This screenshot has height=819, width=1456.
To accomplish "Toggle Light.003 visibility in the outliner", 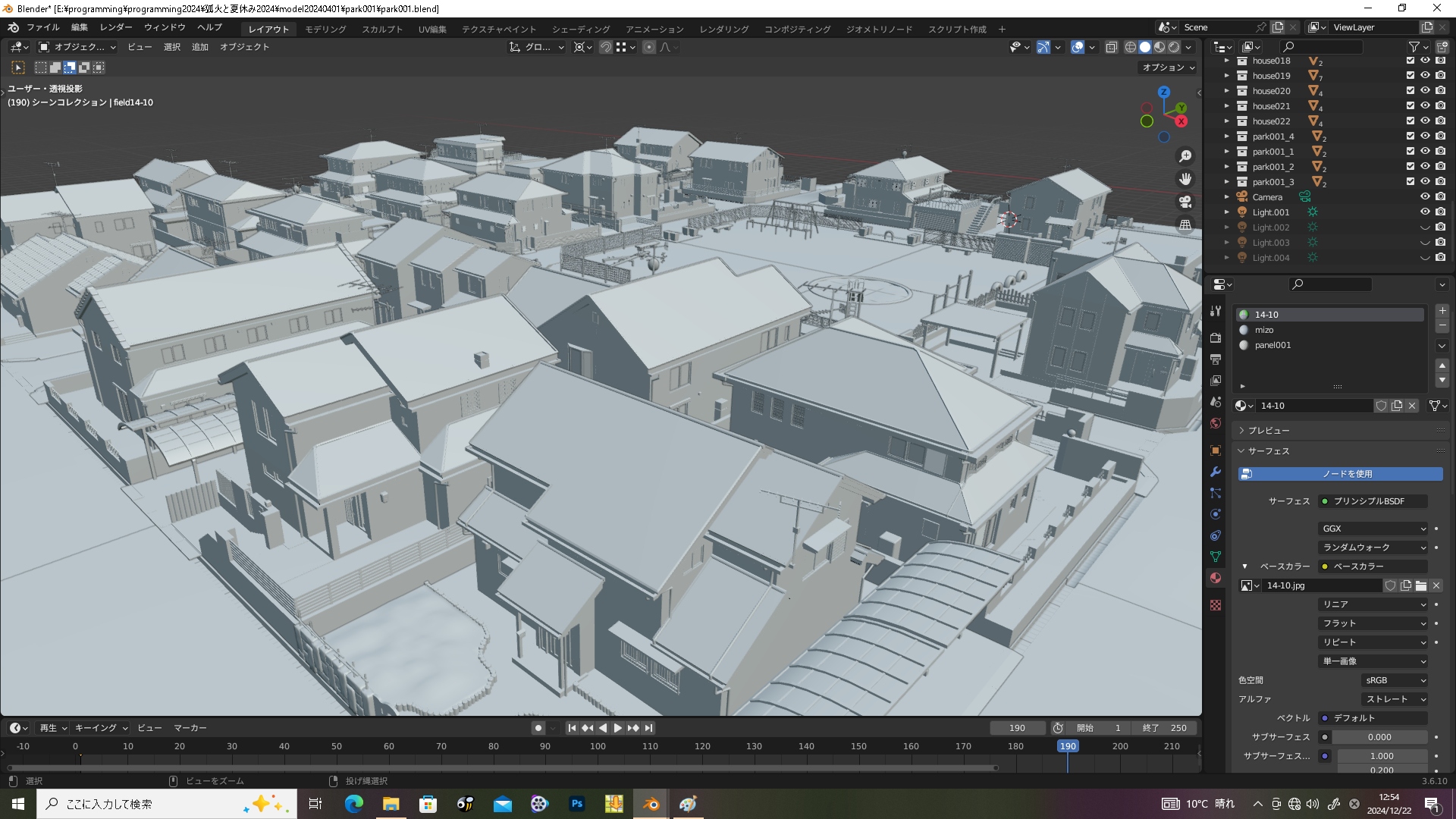I will [1425, 243].
